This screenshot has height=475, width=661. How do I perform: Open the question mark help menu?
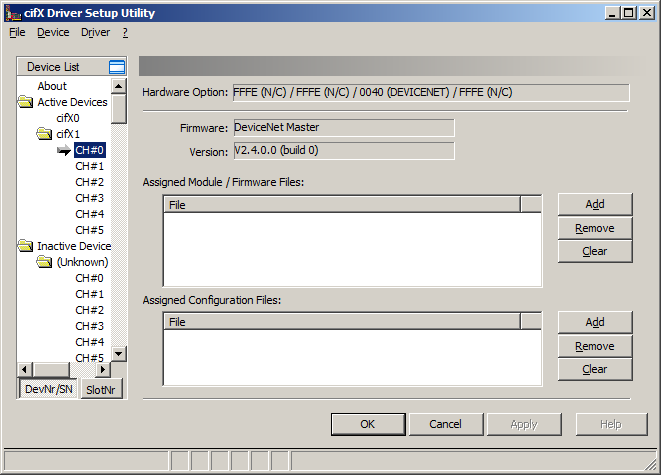[x=125, y=32]
